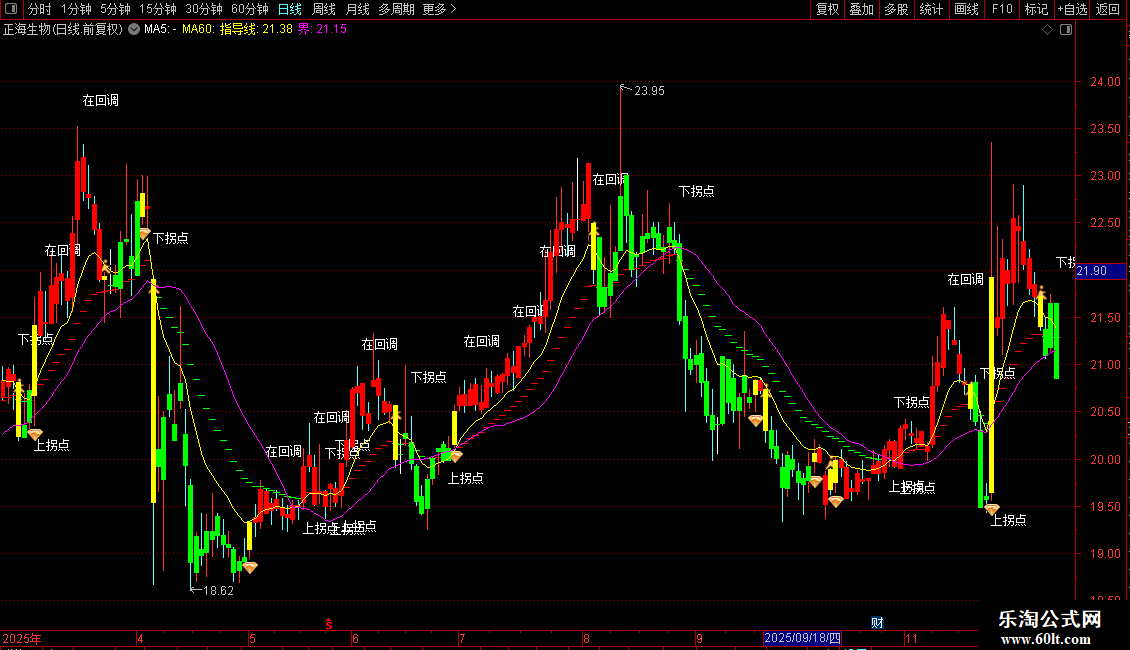Screen dimensions: 1130x650
Task: Click the diamond marker icon near top right
Action: [x=1047, y=30]
